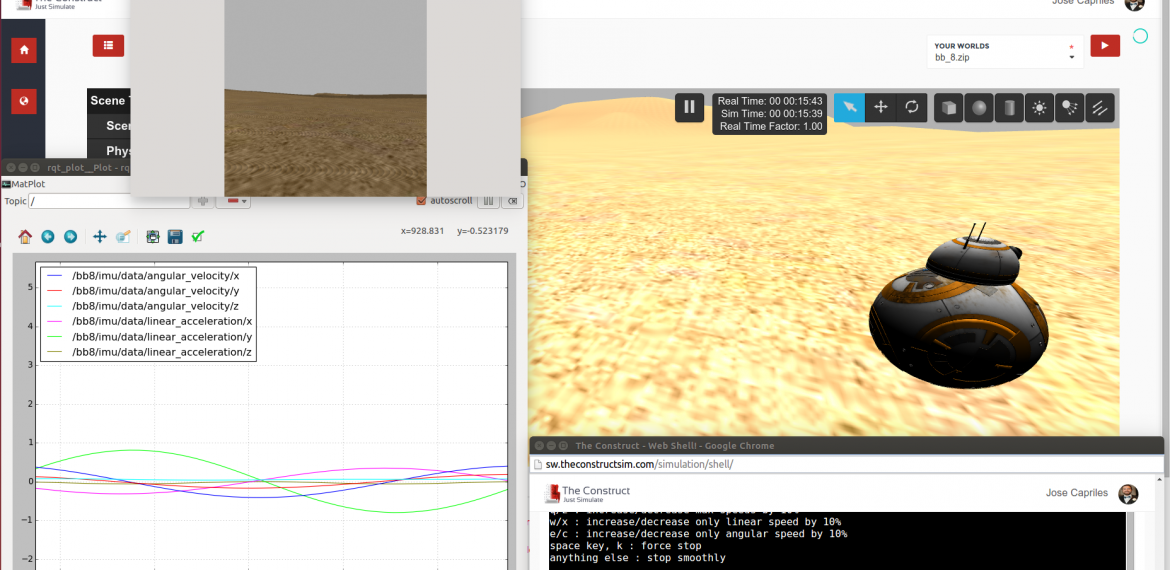
Task: Click the red globe sidebar icon
Action: tap(24, 101)
